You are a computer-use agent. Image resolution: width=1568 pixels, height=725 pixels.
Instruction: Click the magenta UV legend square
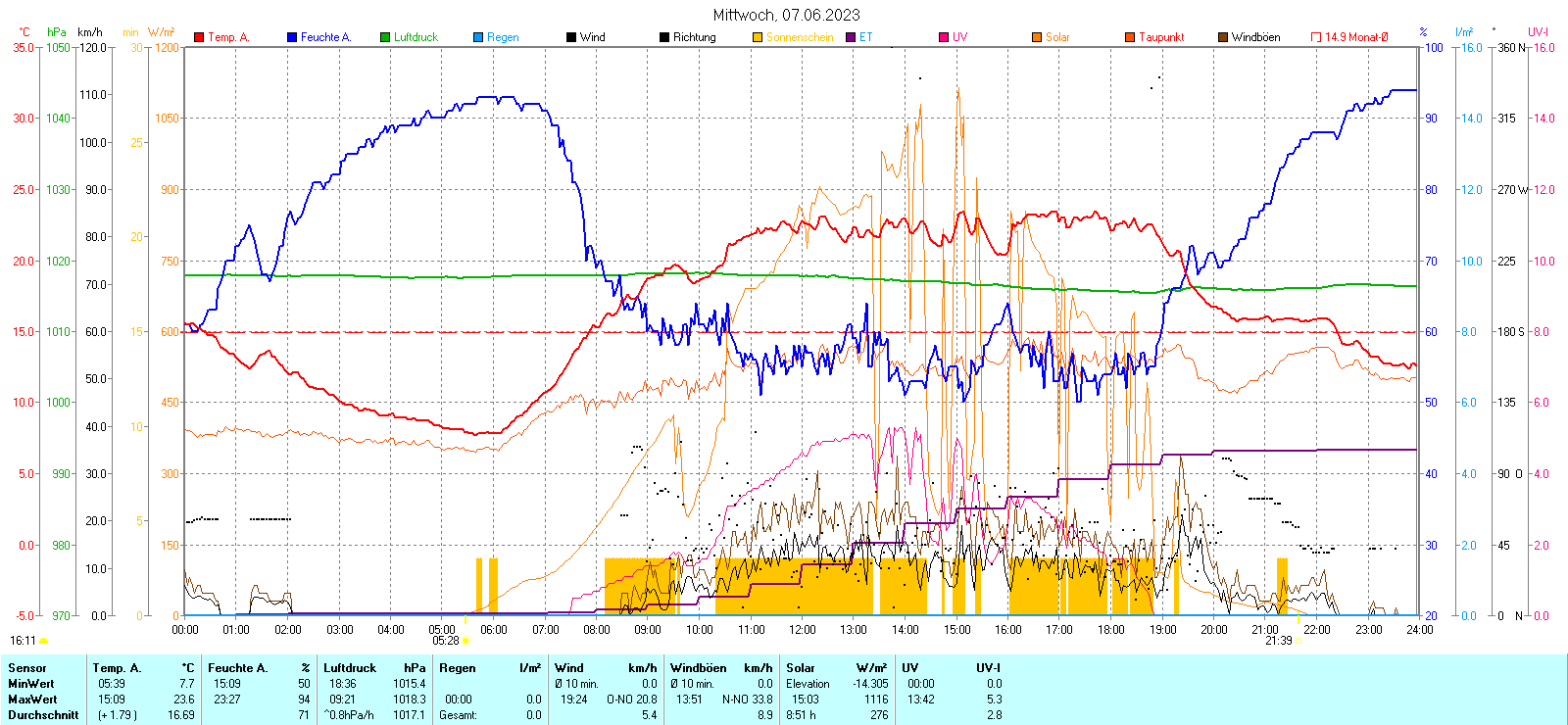click(x=944, y=37)
